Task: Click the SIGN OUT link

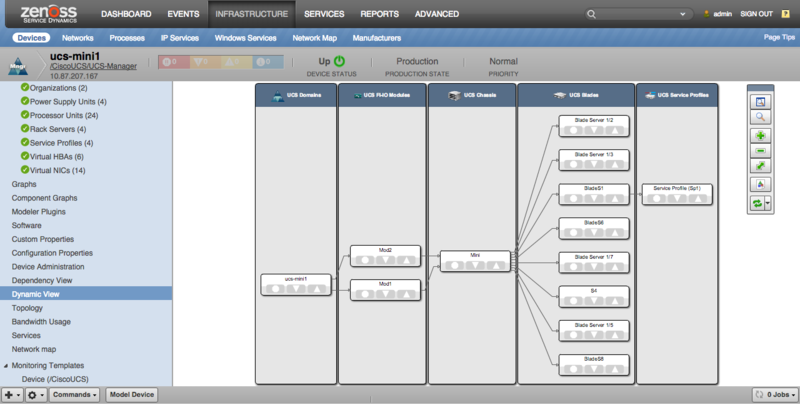Action: coord(756,14)
